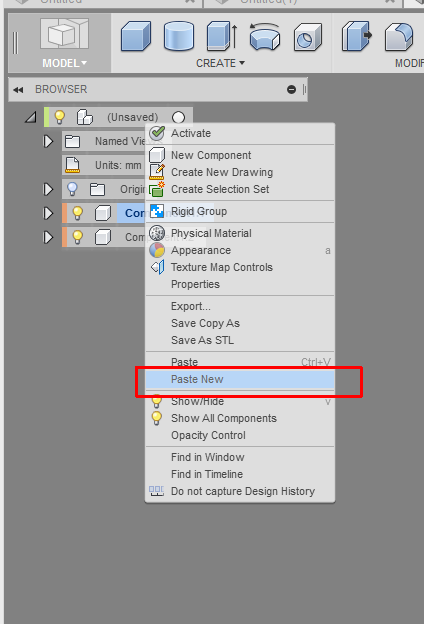
Task: Collapse the Browser panel with double-arrow
Action: [x=18, y=90]
